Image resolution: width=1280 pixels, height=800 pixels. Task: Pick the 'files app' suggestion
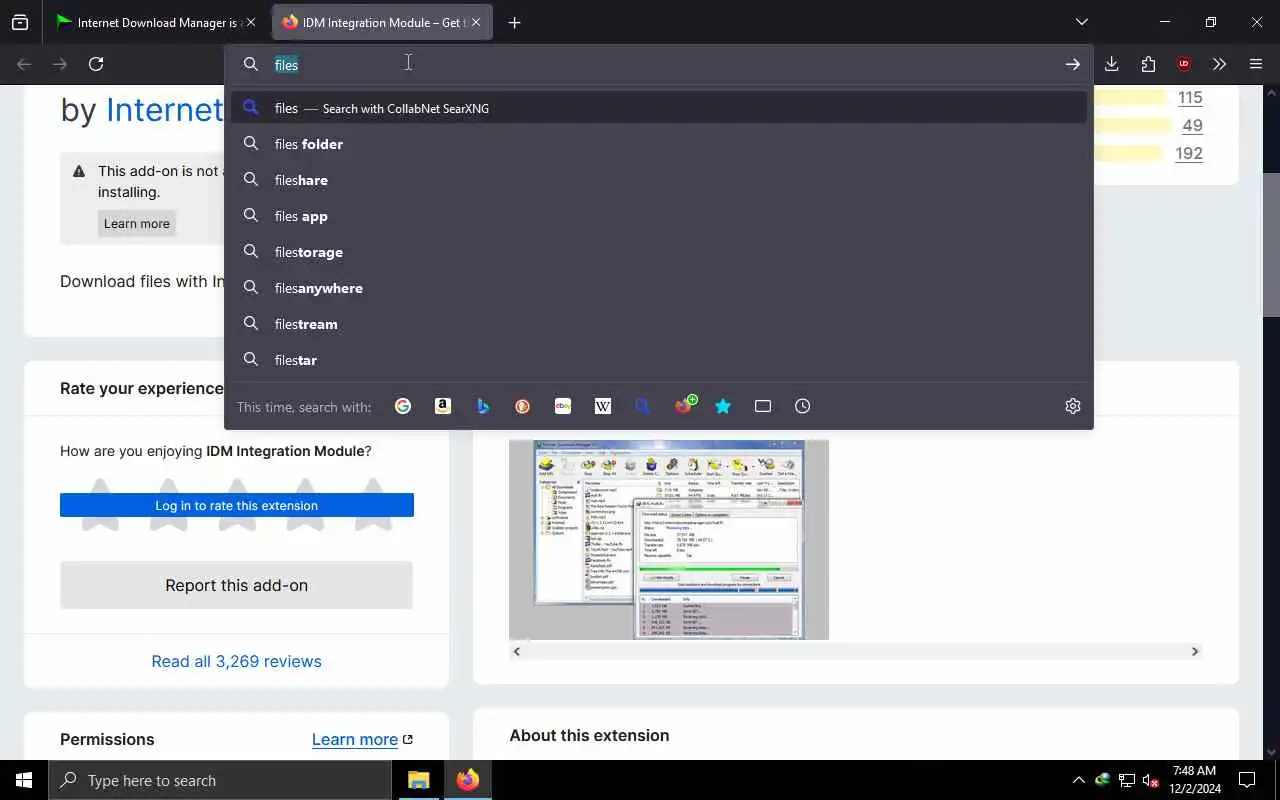click(659, 216)
